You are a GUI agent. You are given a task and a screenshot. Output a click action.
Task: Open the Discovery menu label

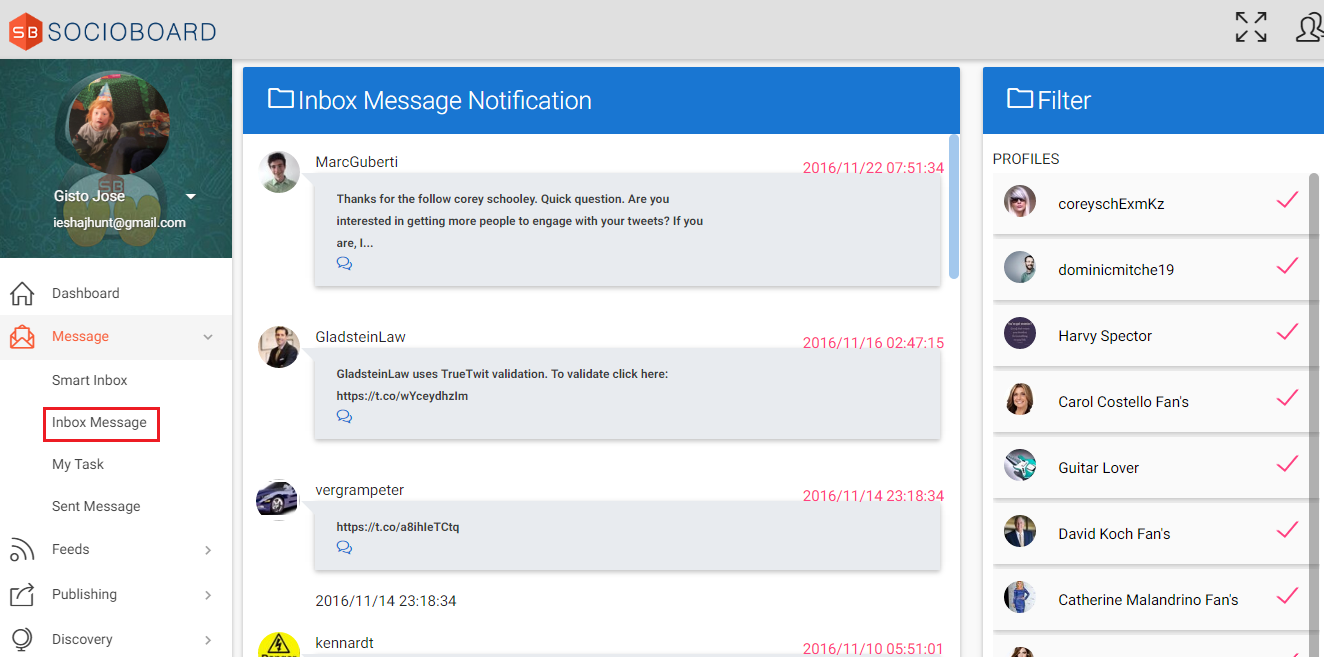tap(82, 639)
